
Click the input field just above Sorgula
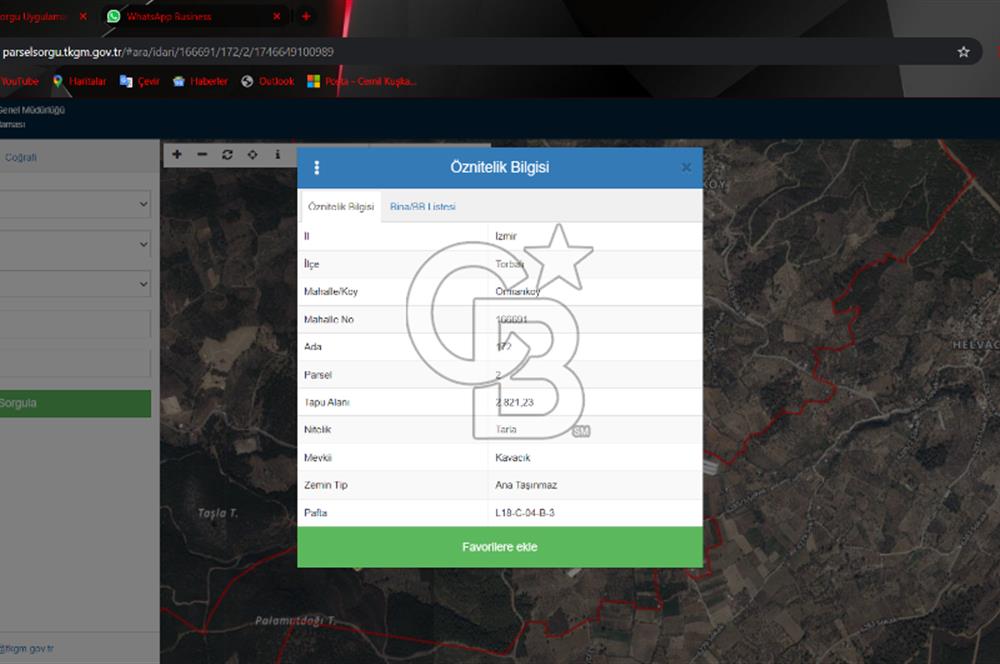pos(75,364)
